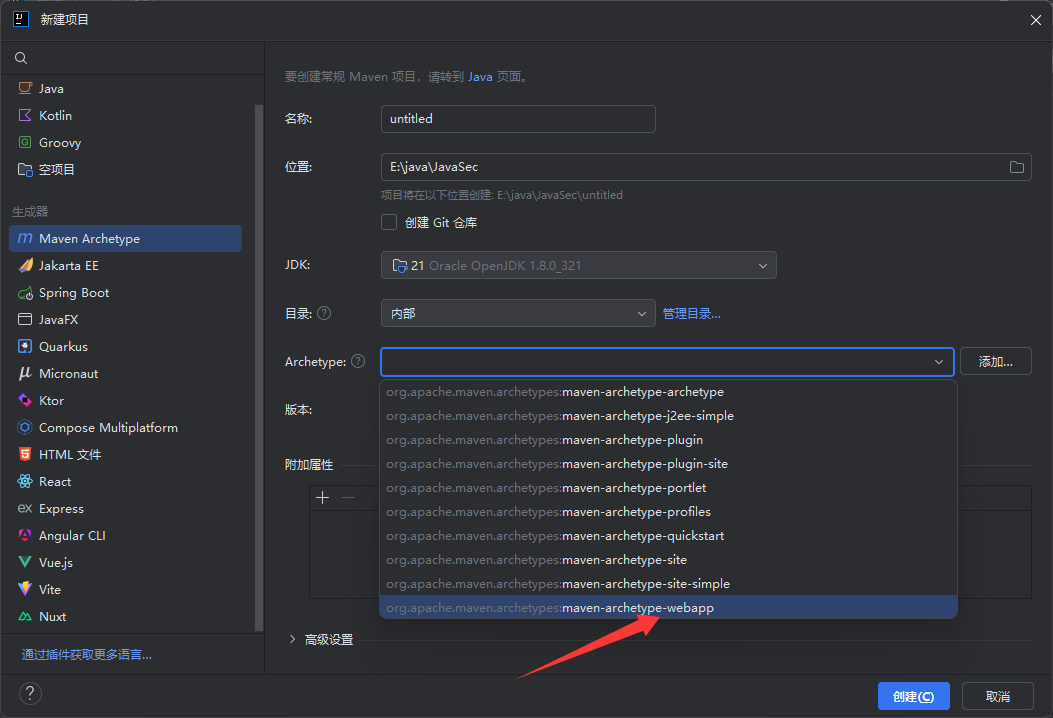This screenshot has width=1053, height=718.
Task: Click the HTML5 shield icon
Action: [x=25, y=454]
